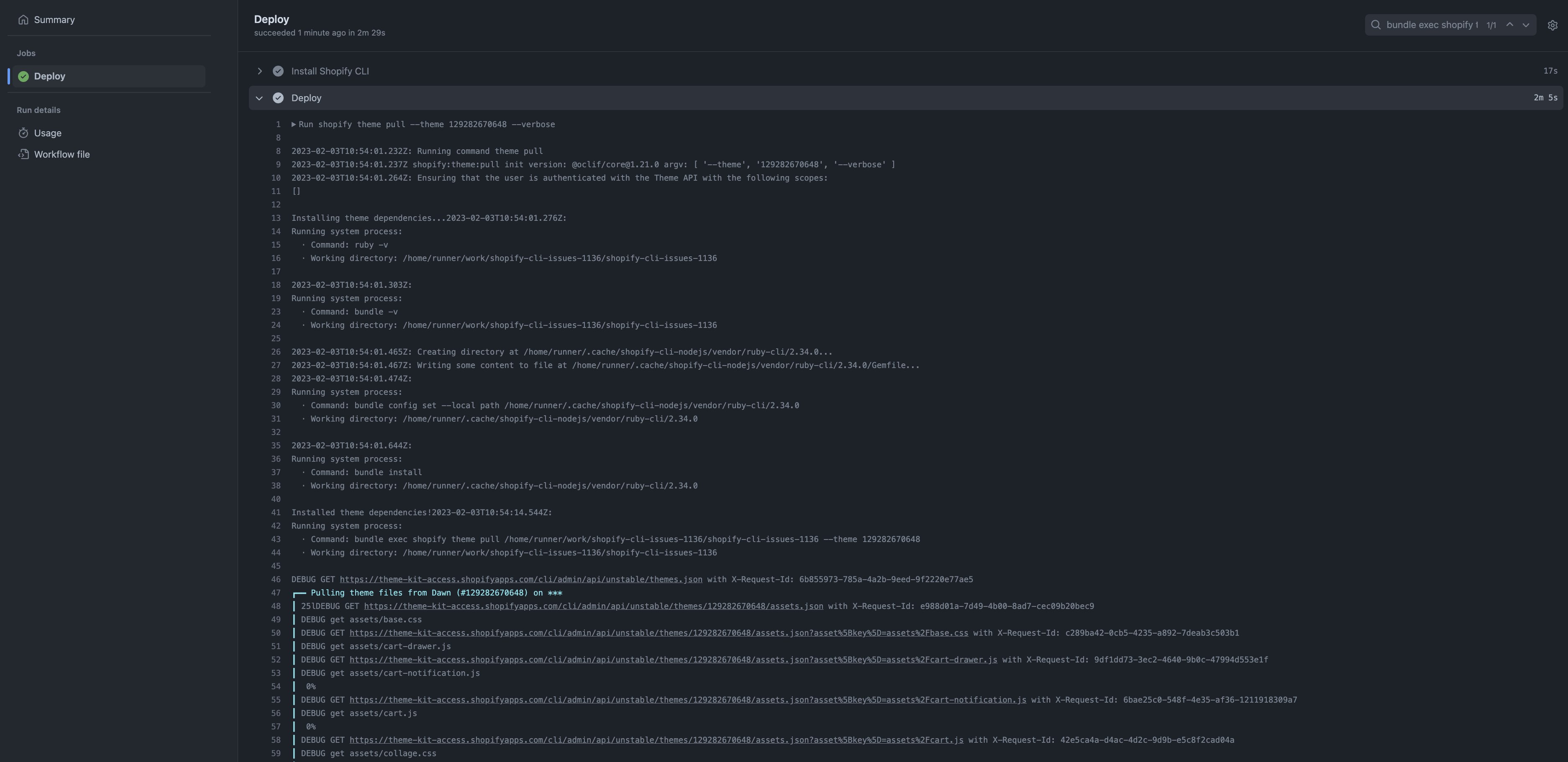This screenshot has height=762, width=1568.
Task: Click the green checkmark on the Deploy step header
Action: click(x=278, y=97)
